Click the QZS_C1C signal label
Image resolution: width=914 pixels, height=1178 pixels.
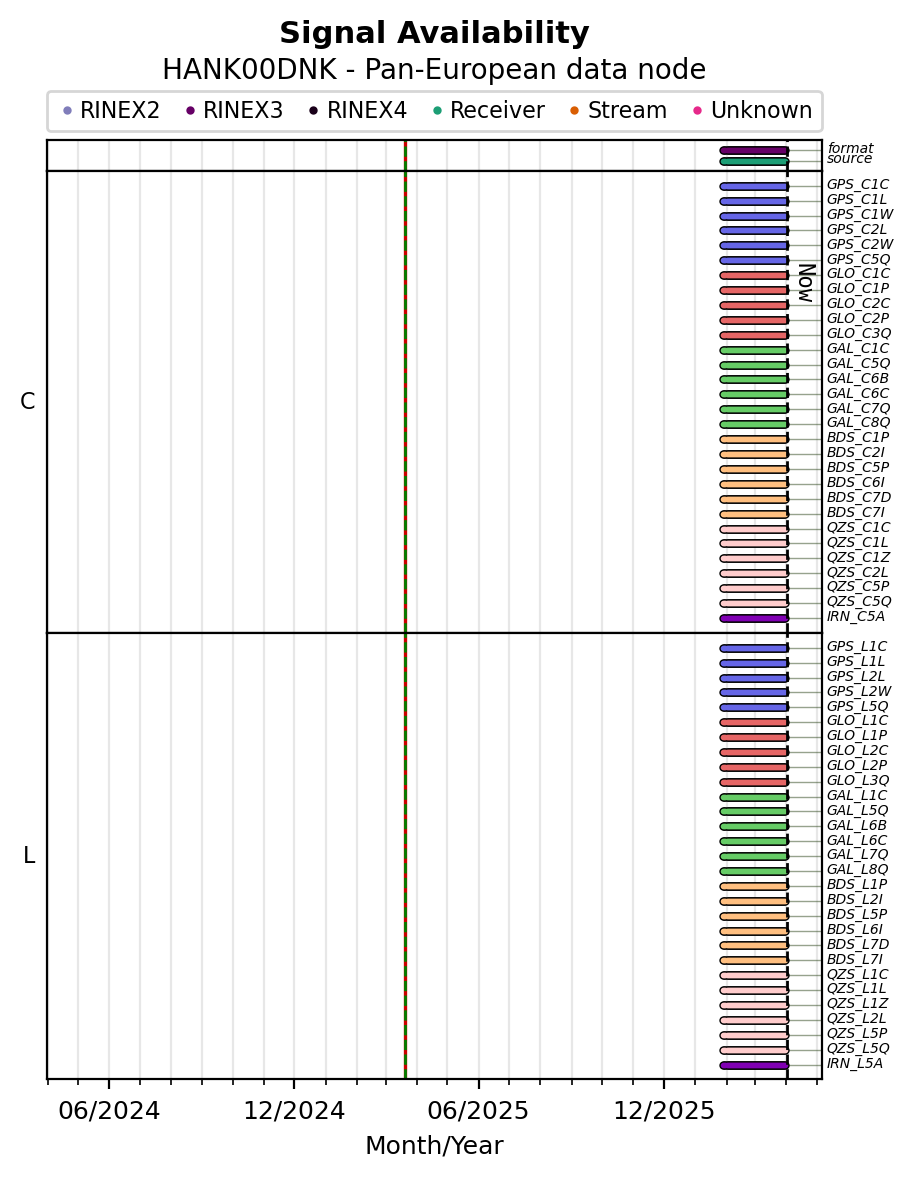[x=857, y=527]
